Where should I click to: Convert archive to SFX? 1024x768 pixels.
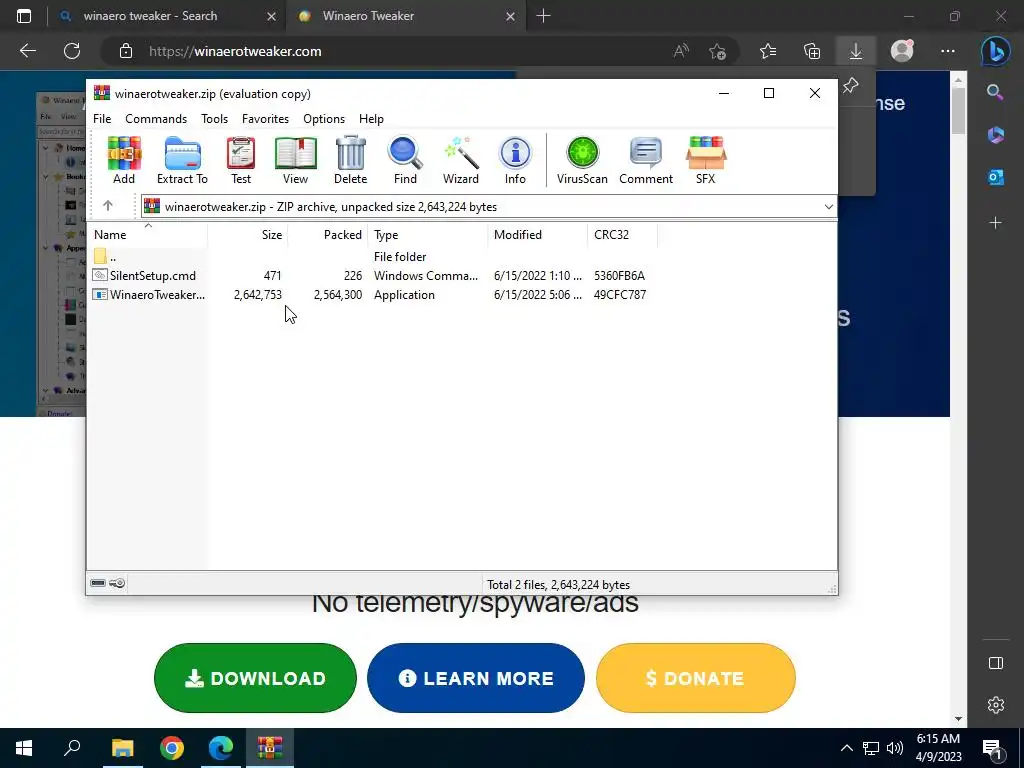coord(705,160)
